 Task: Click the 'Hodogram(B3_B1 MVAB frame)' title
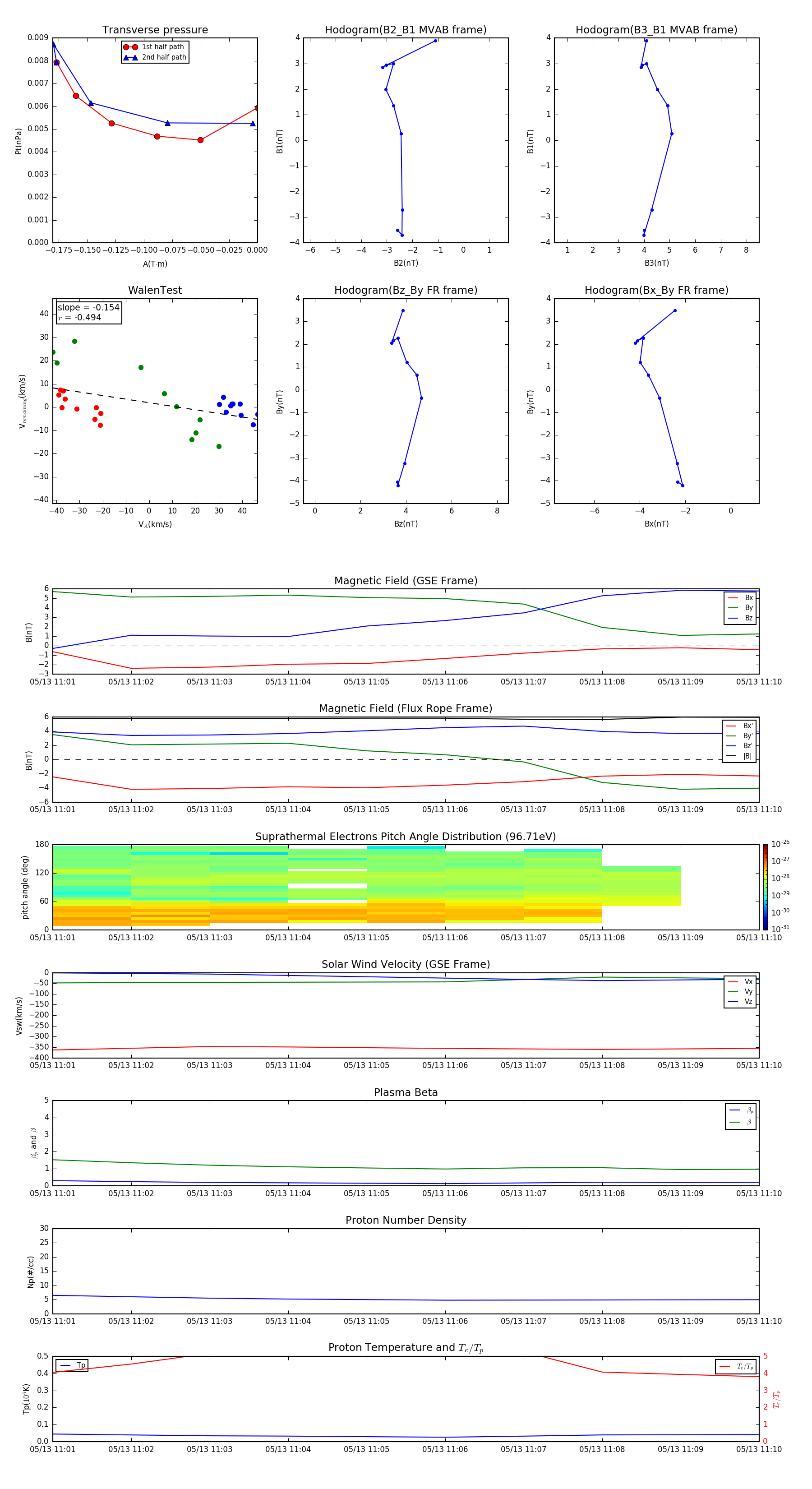tap(656, 29)
